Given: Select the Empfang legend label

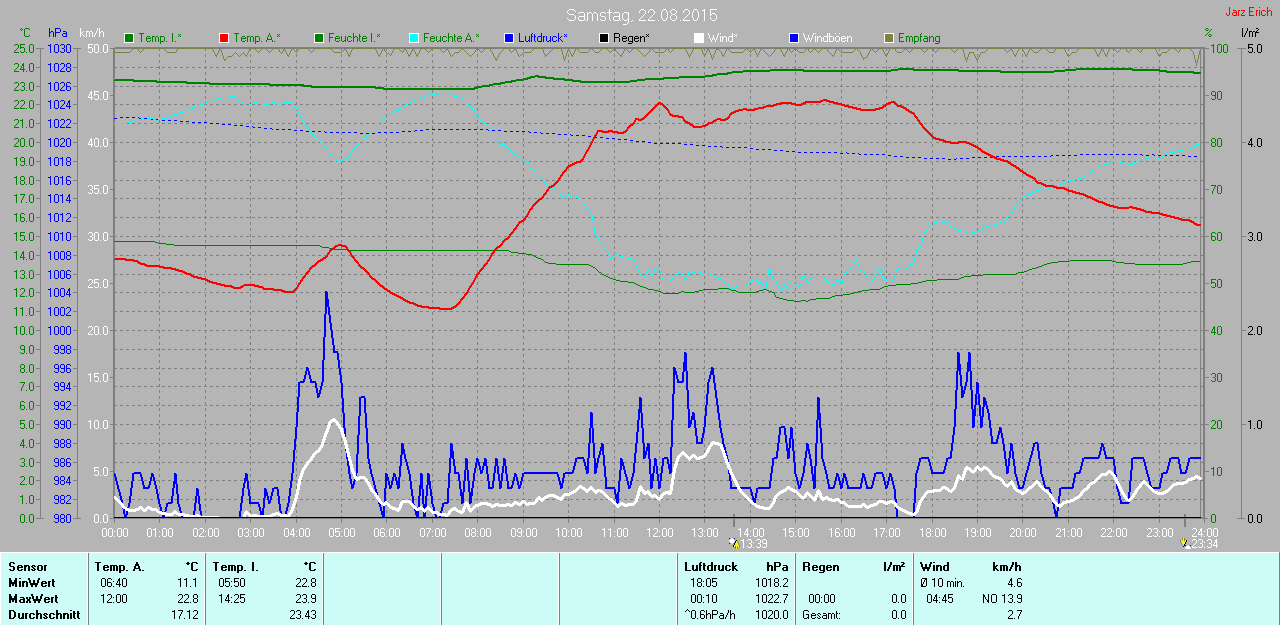Looking at the screenshot, I should (x=918, y=38).
